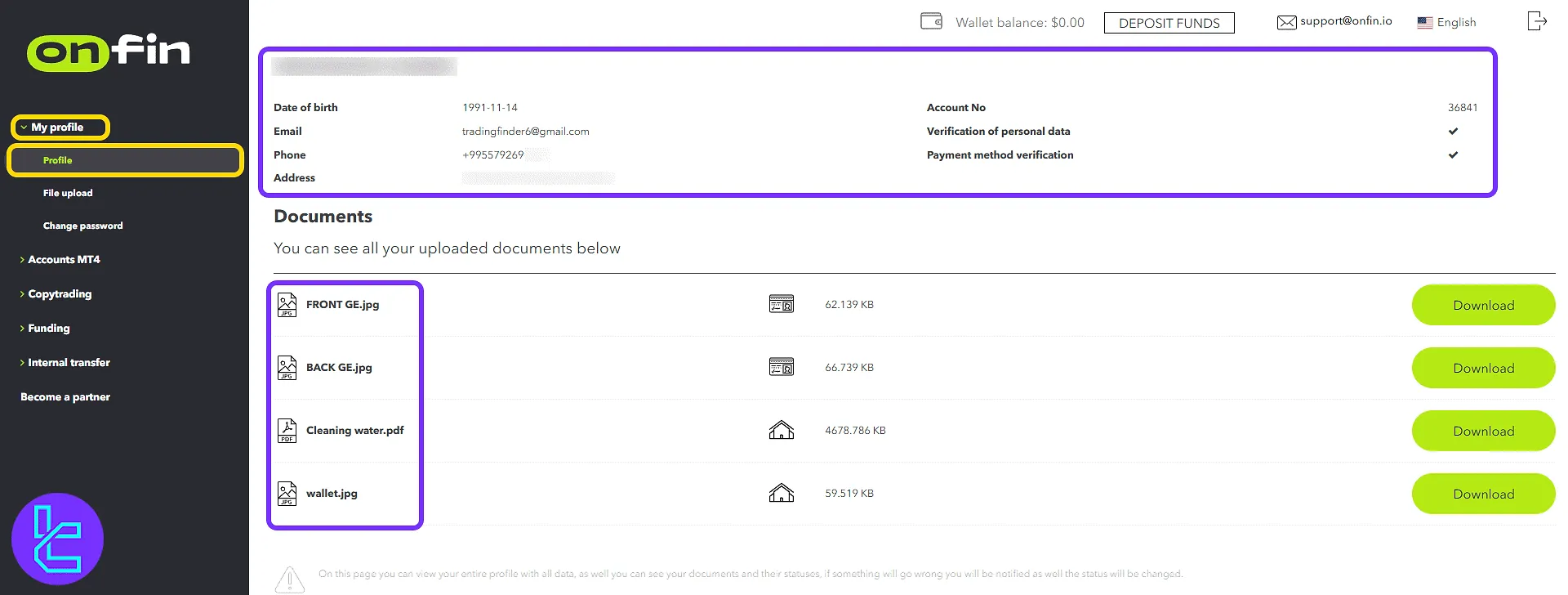Click the personal data verification checkmark
The height and width of the screenshot is (595, 1568).
(1453, 131)
